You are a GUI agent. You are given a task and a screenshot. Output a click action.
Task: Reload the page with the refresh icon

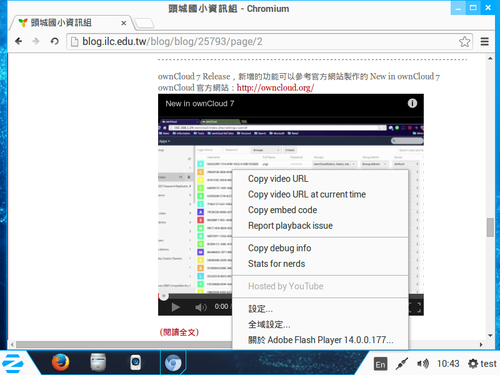coord(54,41)
